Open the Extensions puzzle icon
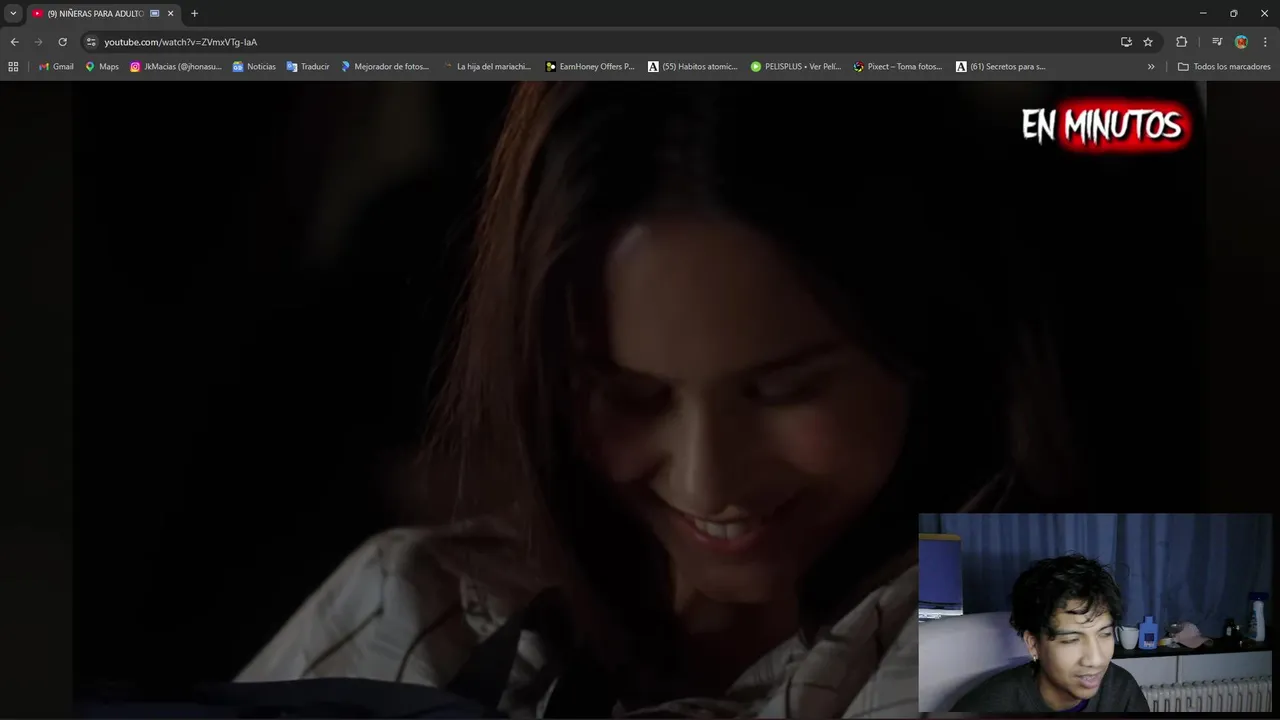Screen dimensions: 1280x720 tap(1181, 42)
